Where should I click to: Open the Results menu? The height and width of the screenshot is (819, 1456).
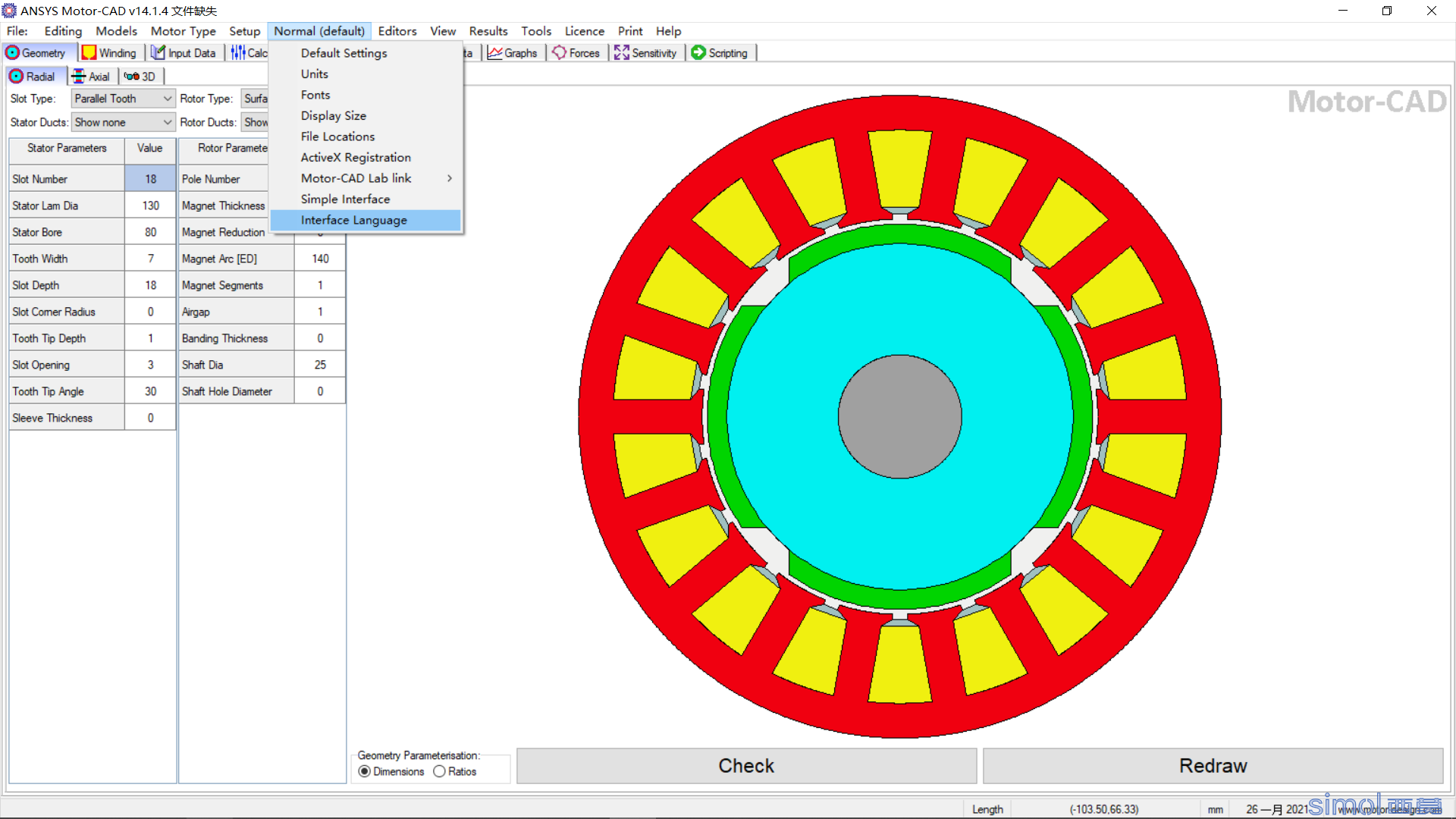488,31
